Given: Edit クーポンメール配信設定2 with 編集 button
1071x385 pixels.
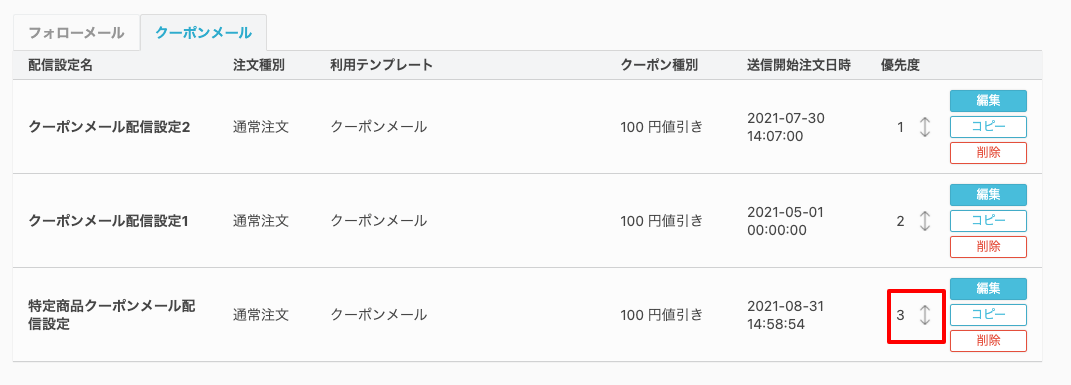Looking at the screenshot, I should pos(988,101).
